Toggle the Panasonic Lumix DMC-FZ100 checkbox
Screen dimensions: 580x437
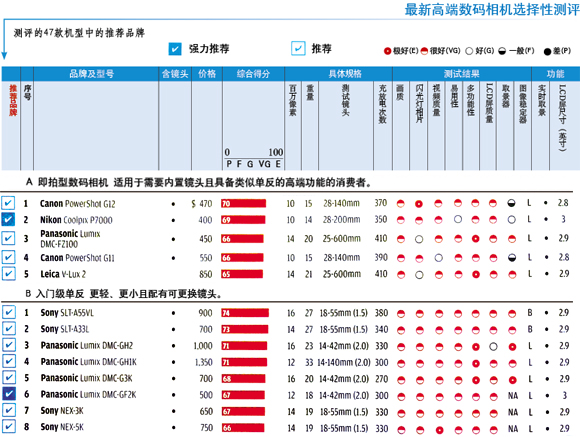8,238
